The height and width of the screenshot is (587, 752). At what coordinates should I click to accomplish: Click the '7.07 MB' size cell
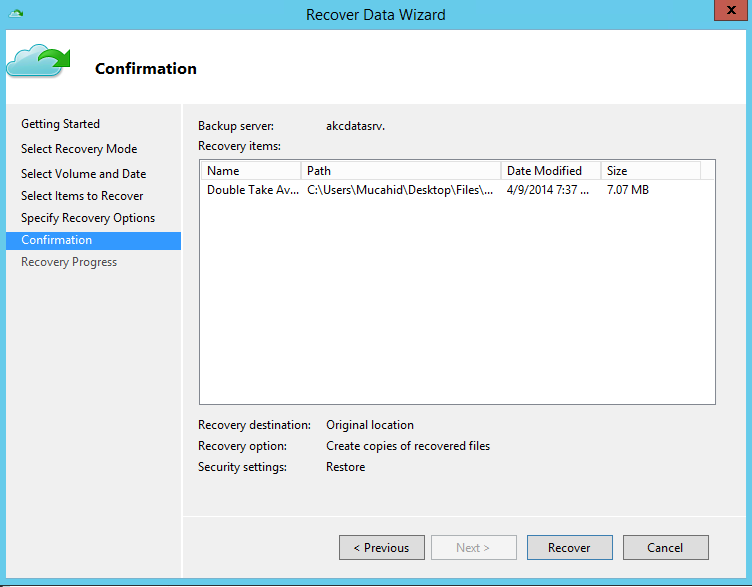coord(628,190)
